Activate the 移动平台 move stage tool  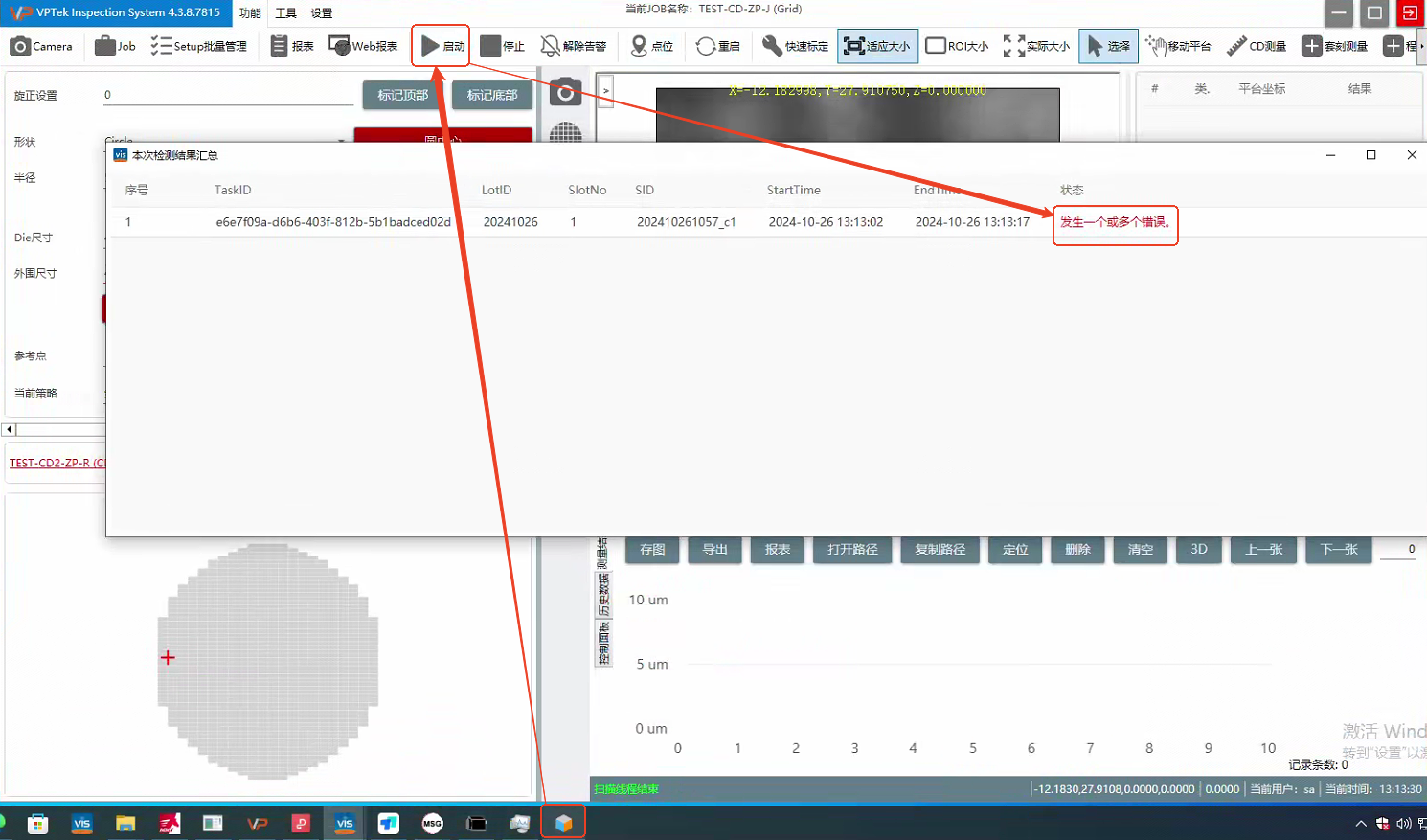point(1179,46)
